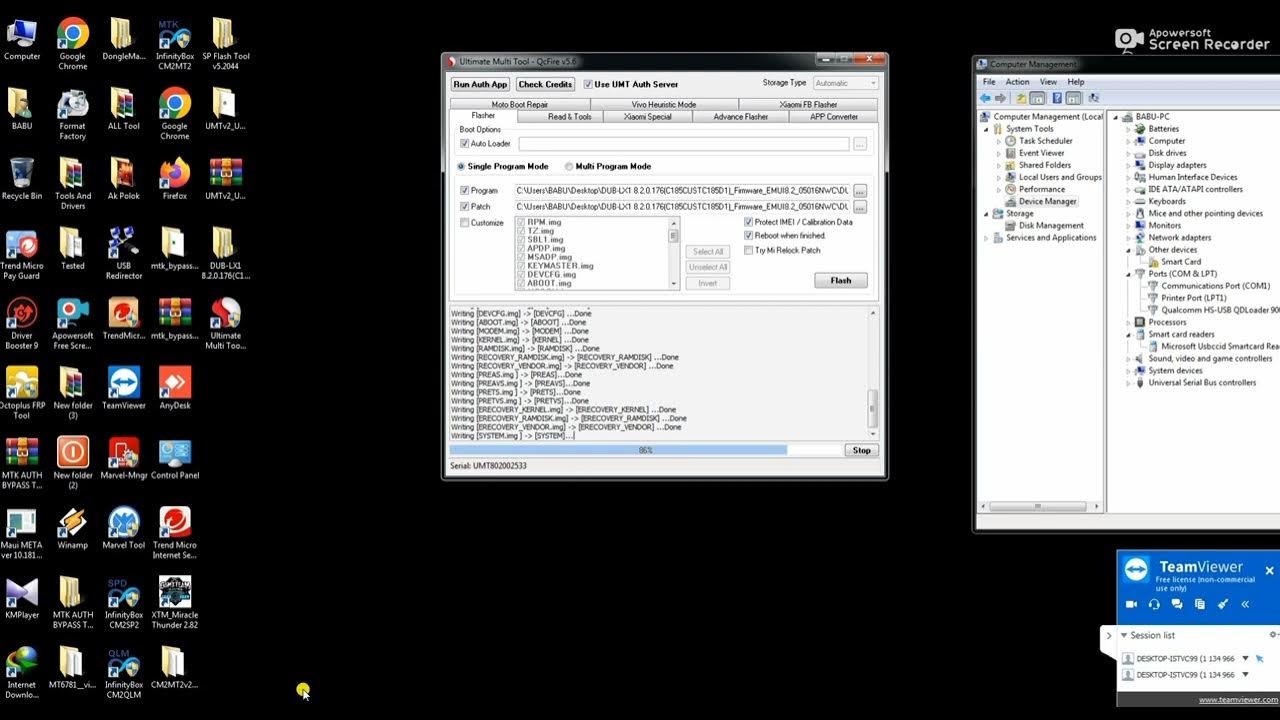Viewport: 1280px width, 720px height.
Task: Open the TeamViewer desktop shortcut
Action: (124, 388)
